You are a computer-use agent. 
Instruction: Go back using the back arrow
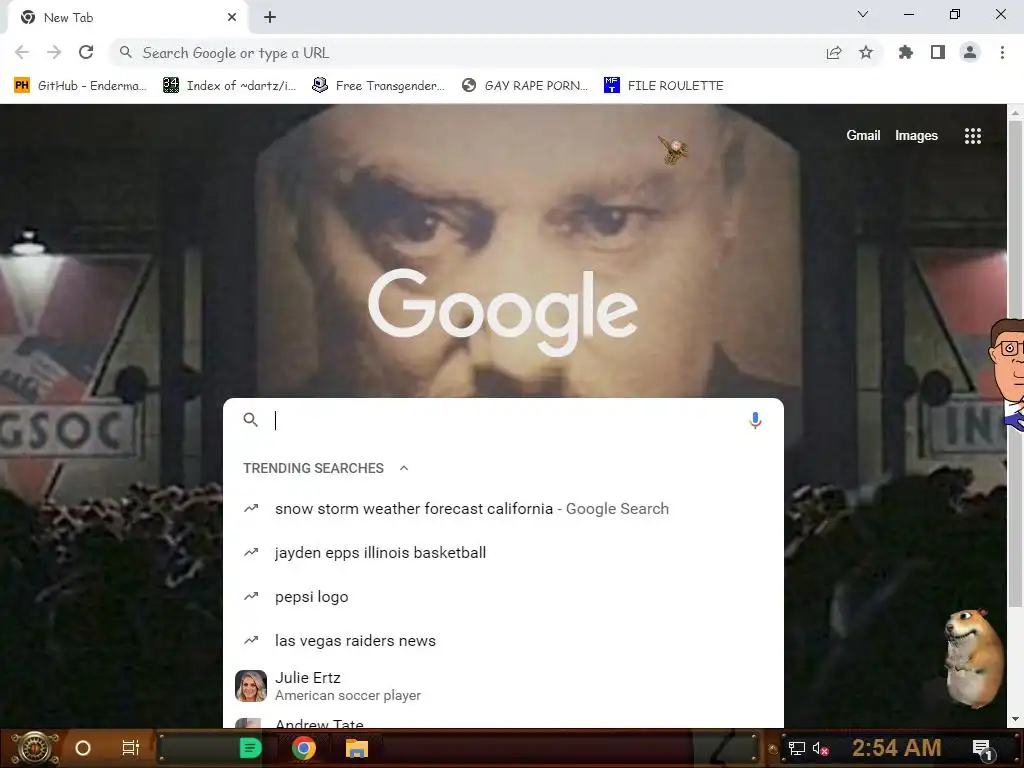22,52
